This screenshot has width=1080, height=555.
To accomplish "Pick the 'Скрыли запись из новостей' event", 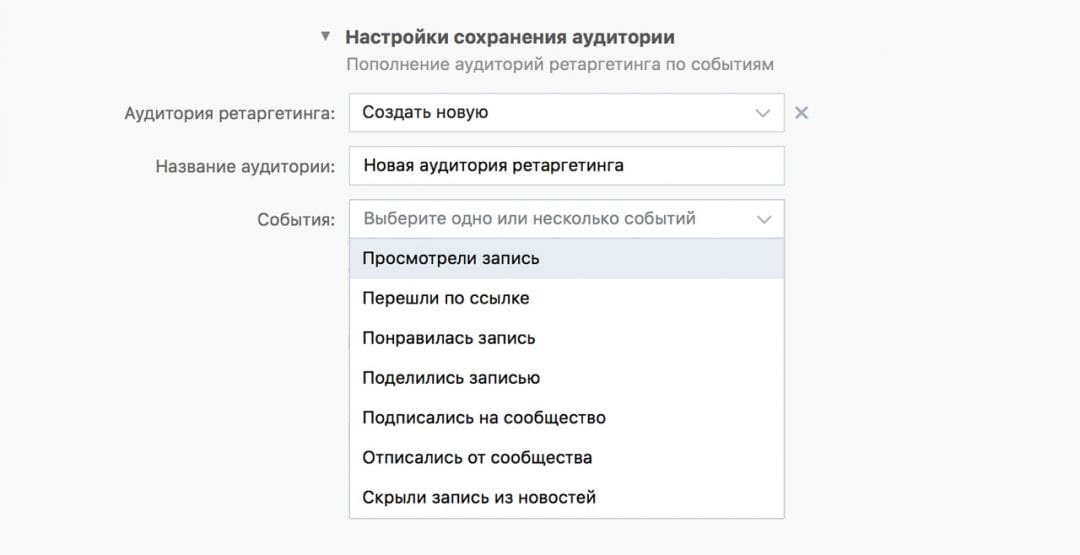I will (479, 497).
